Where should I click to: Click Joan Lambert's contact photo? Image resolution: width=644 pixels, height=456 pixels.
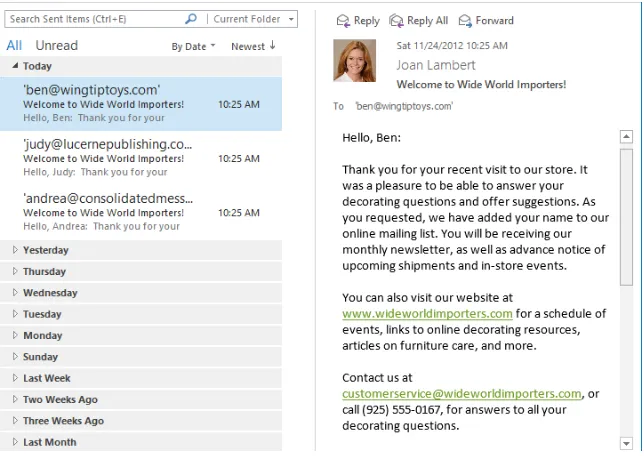(354, 60)
